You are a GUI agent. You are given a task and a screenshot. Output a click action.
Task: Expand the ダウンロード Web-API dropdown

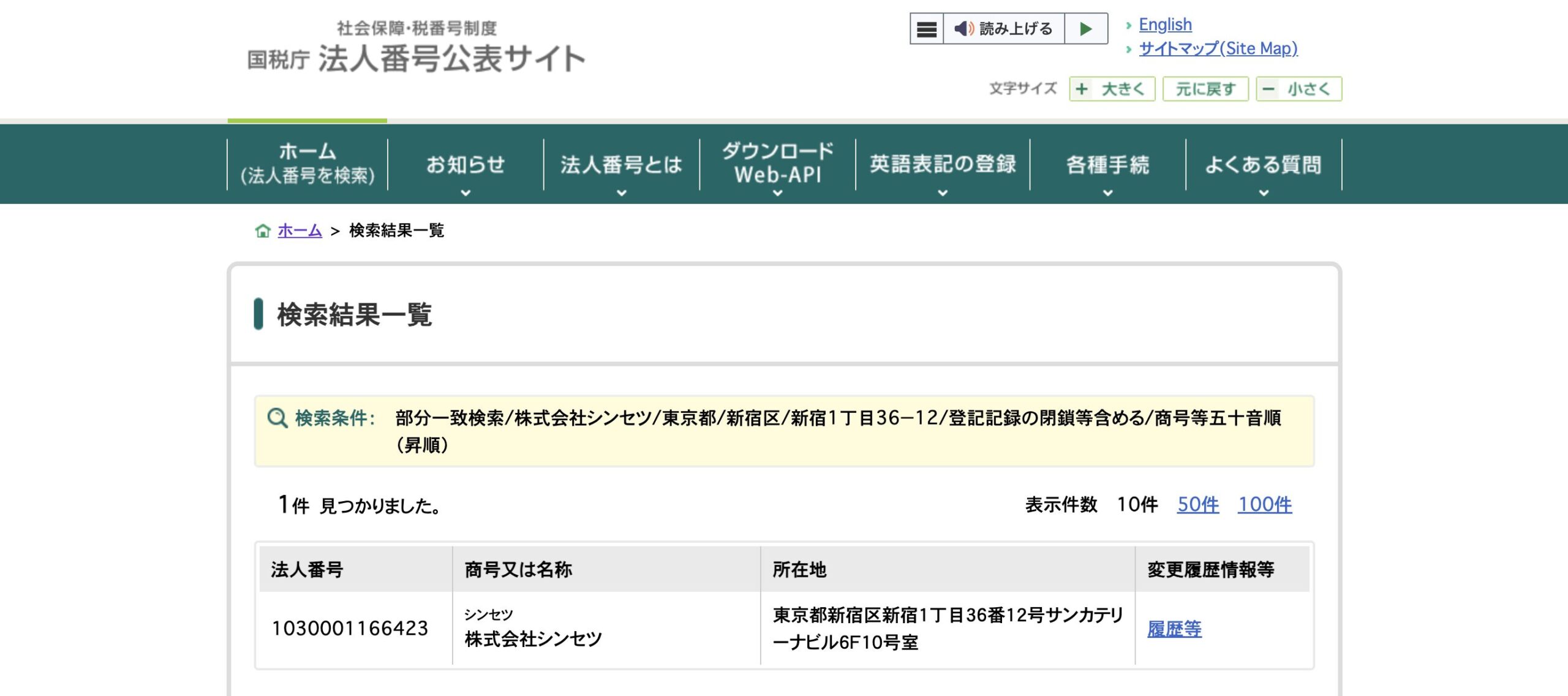tap(777, 164)
